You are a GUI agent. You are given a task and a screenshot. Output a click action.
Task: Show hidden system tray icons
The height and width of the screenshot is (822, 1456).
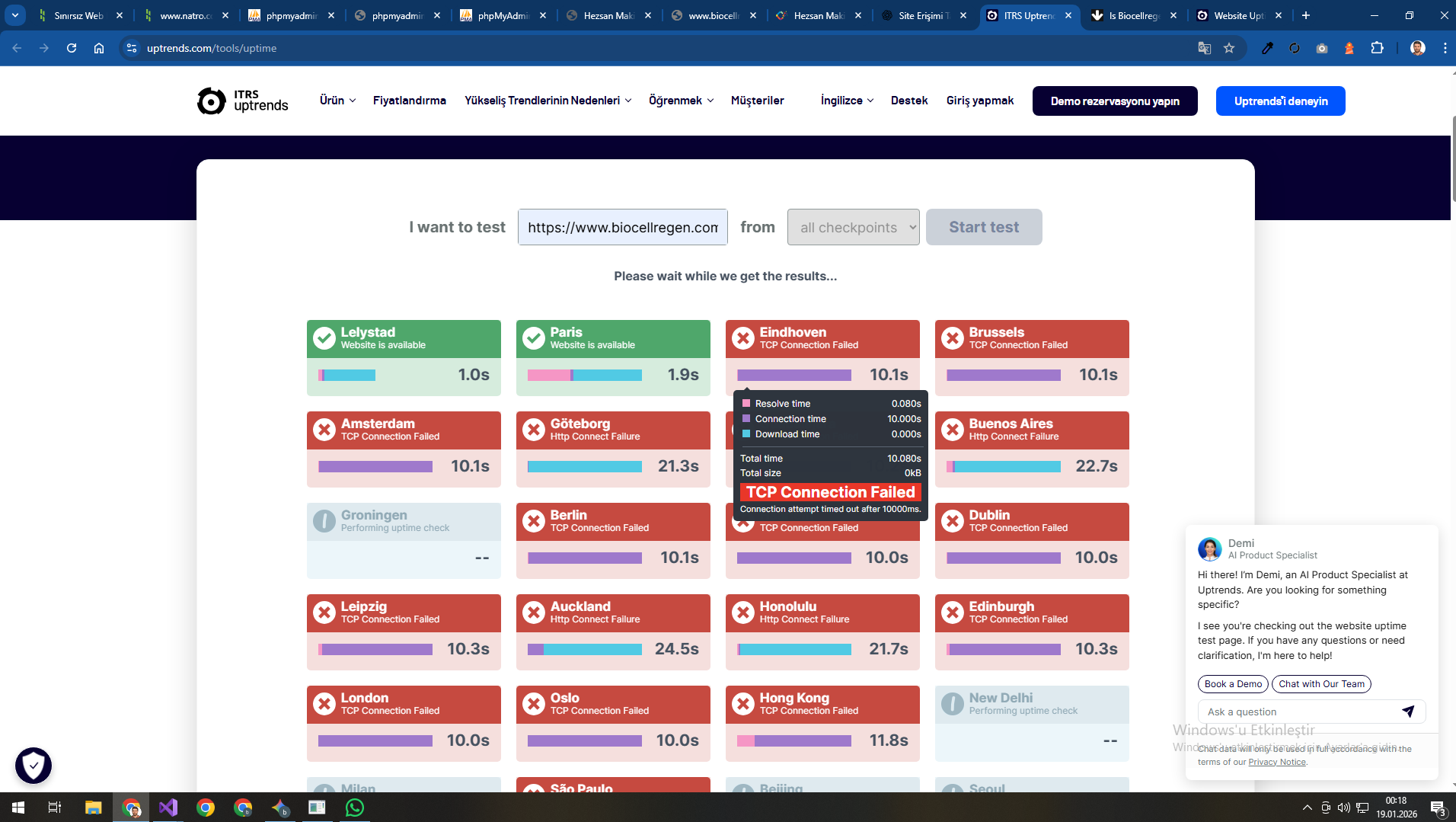pyautogui.click(x=1308, y=808)
